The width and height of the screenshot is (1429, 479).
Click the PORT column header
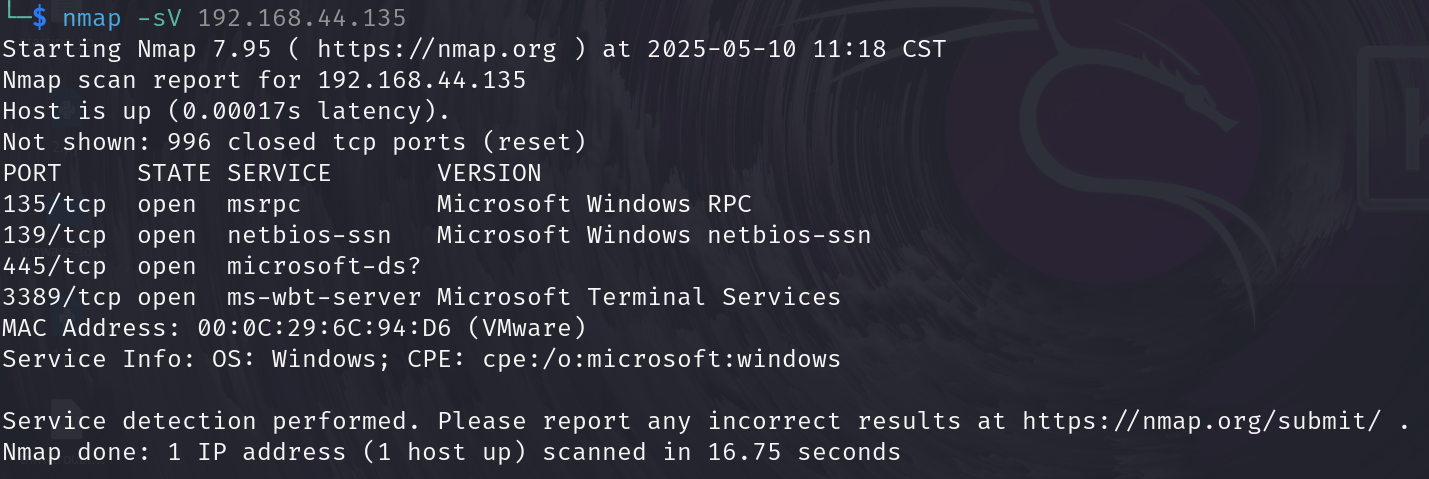click(32, 173)
